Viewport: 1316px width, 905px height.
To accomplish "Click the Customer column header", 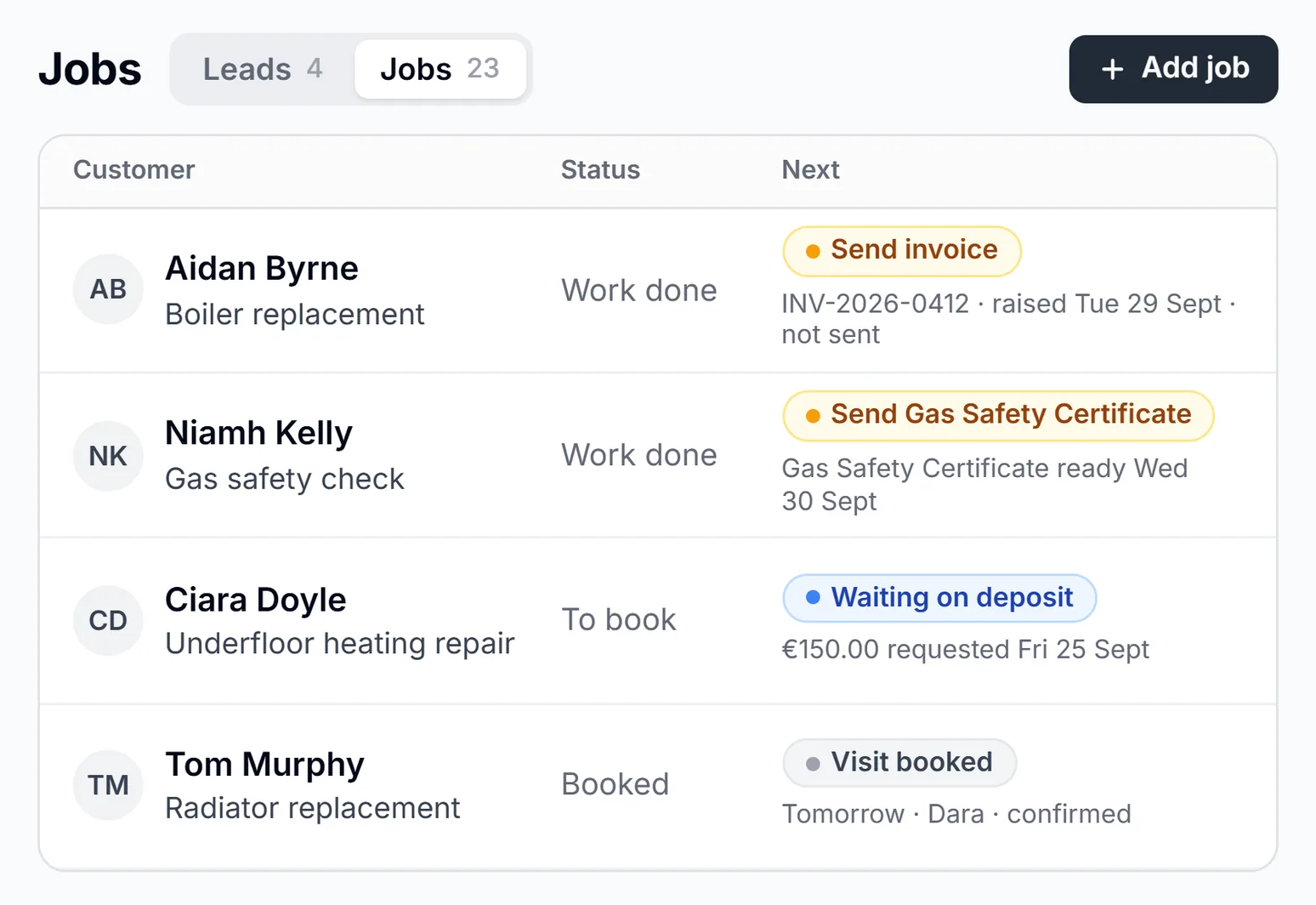I will [134, 170].
